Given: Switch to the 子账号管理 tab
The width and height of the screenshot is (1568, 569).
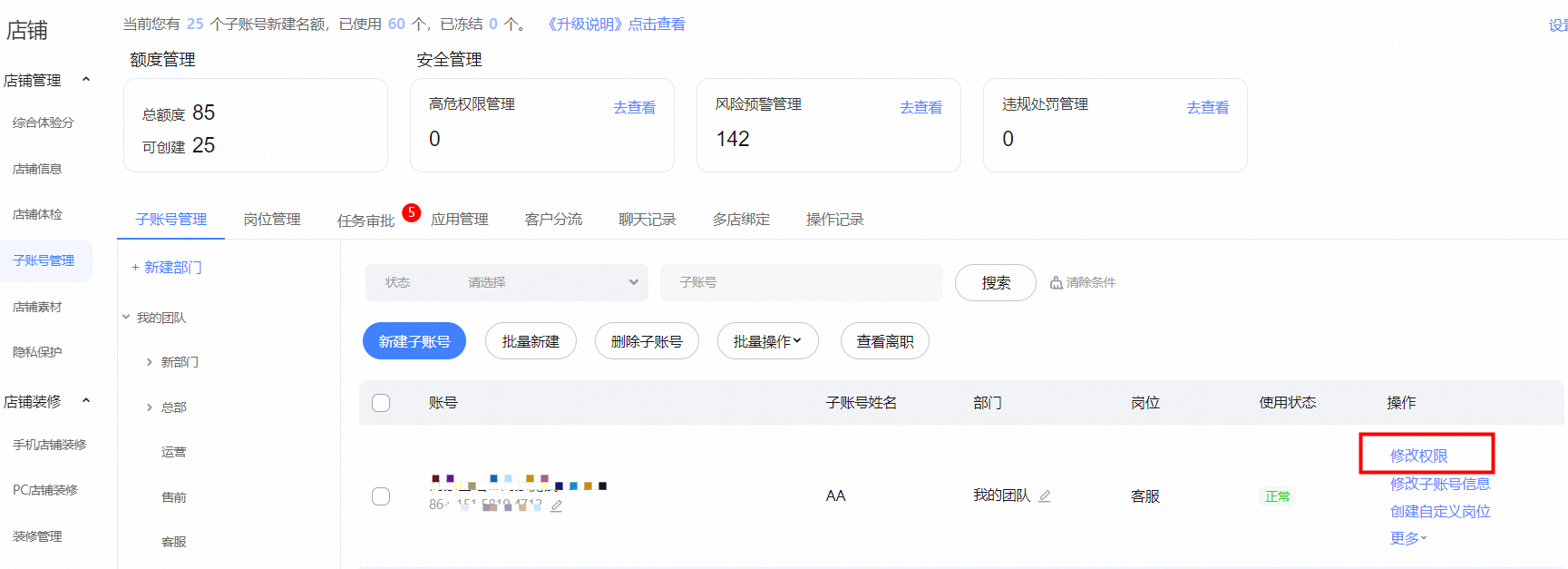Looking at the screenshot, I should tap(171, 220).
